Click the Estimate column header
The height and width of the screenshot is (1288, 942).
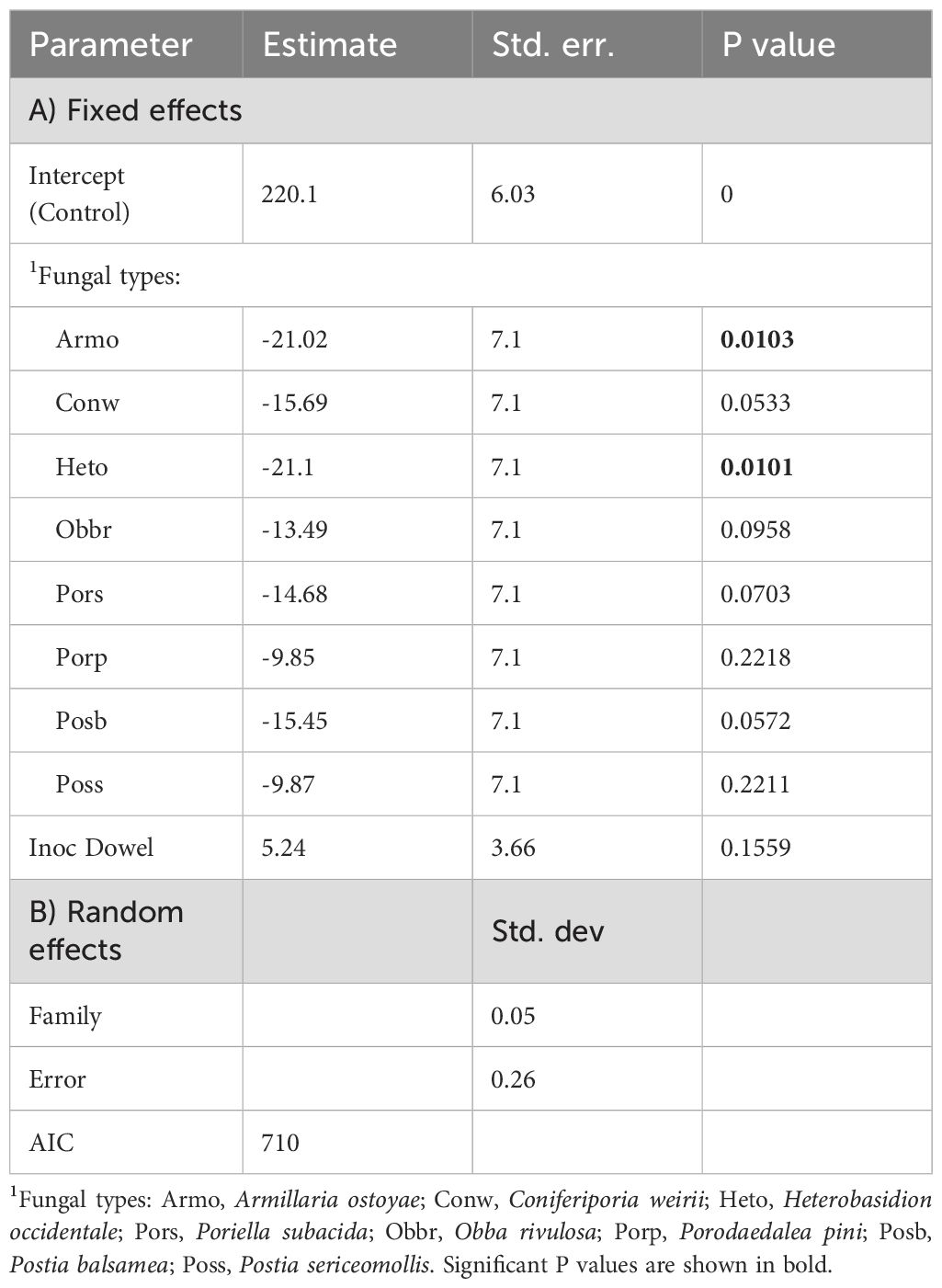point(329,44)
